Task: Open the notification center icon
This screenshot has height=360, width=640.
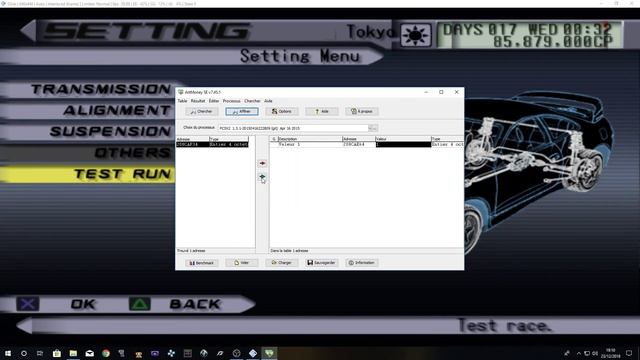Action: click(629, 353)
